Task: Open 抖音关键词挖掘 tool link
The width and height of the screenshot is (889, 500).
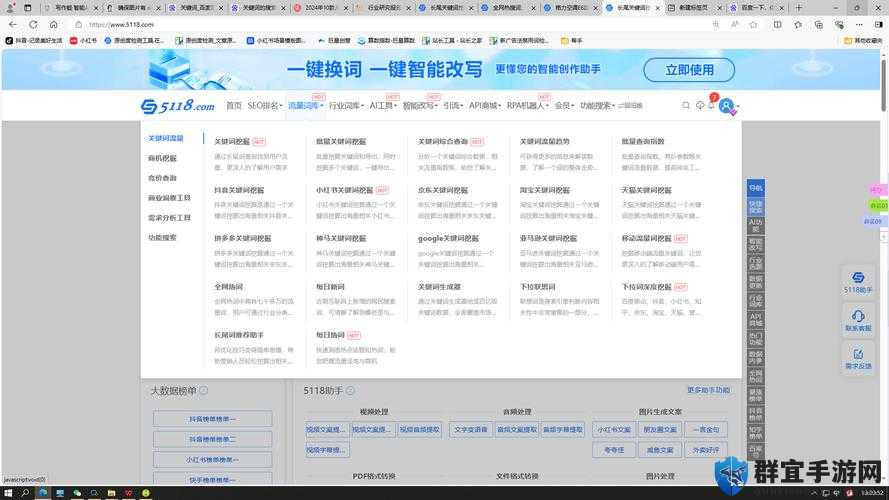Action: [239, 190]
